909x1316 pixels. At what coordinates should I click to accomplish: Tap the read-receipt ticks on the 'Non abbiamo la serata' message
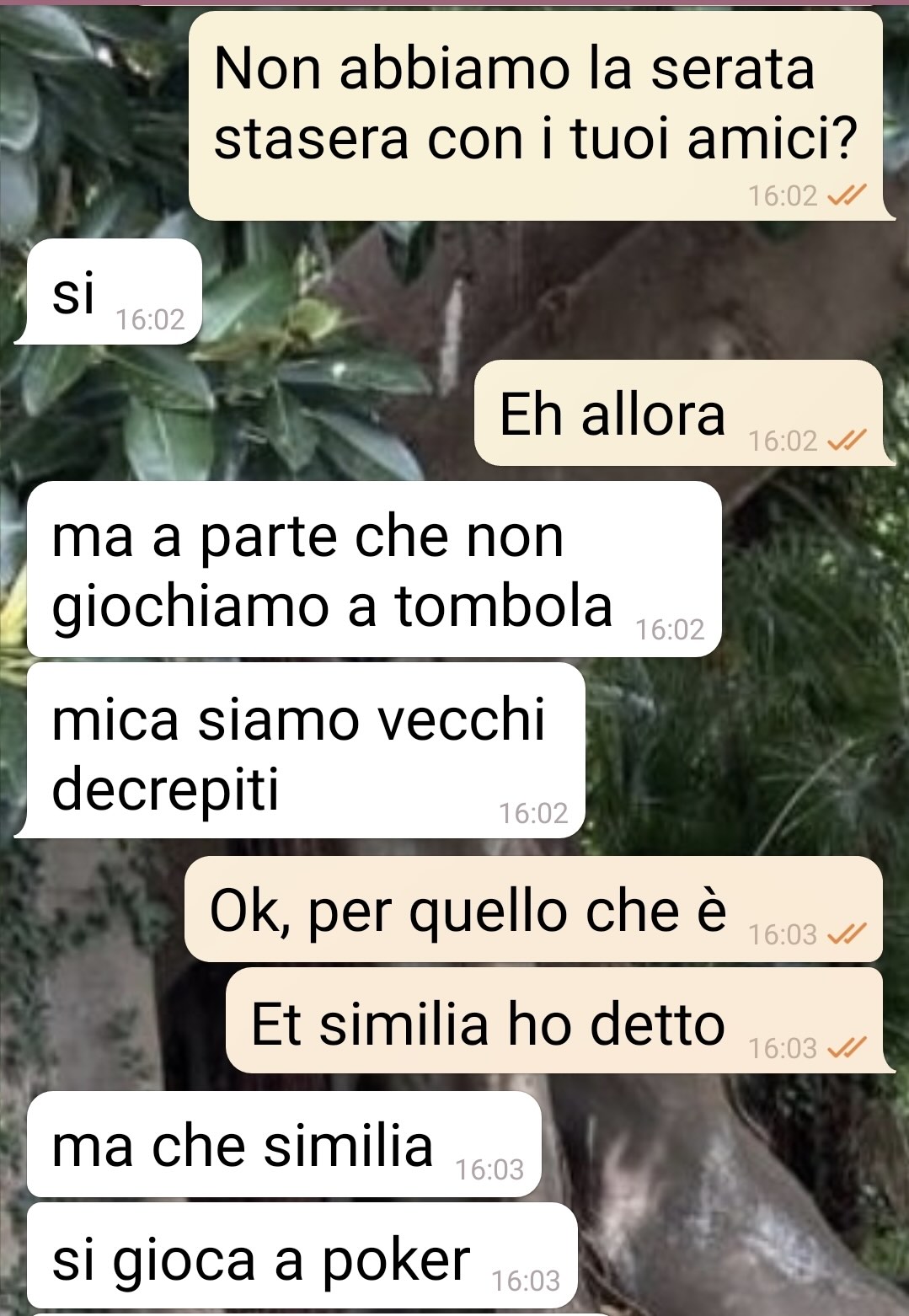[x=847, y=196]
